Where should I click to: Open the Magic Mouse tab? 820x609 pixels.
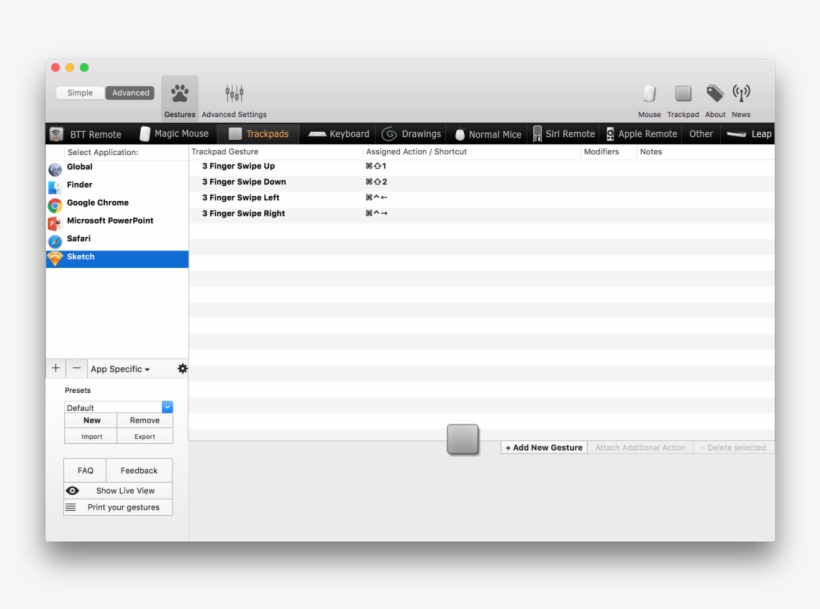pyautogui.click(x=174, y=134)
